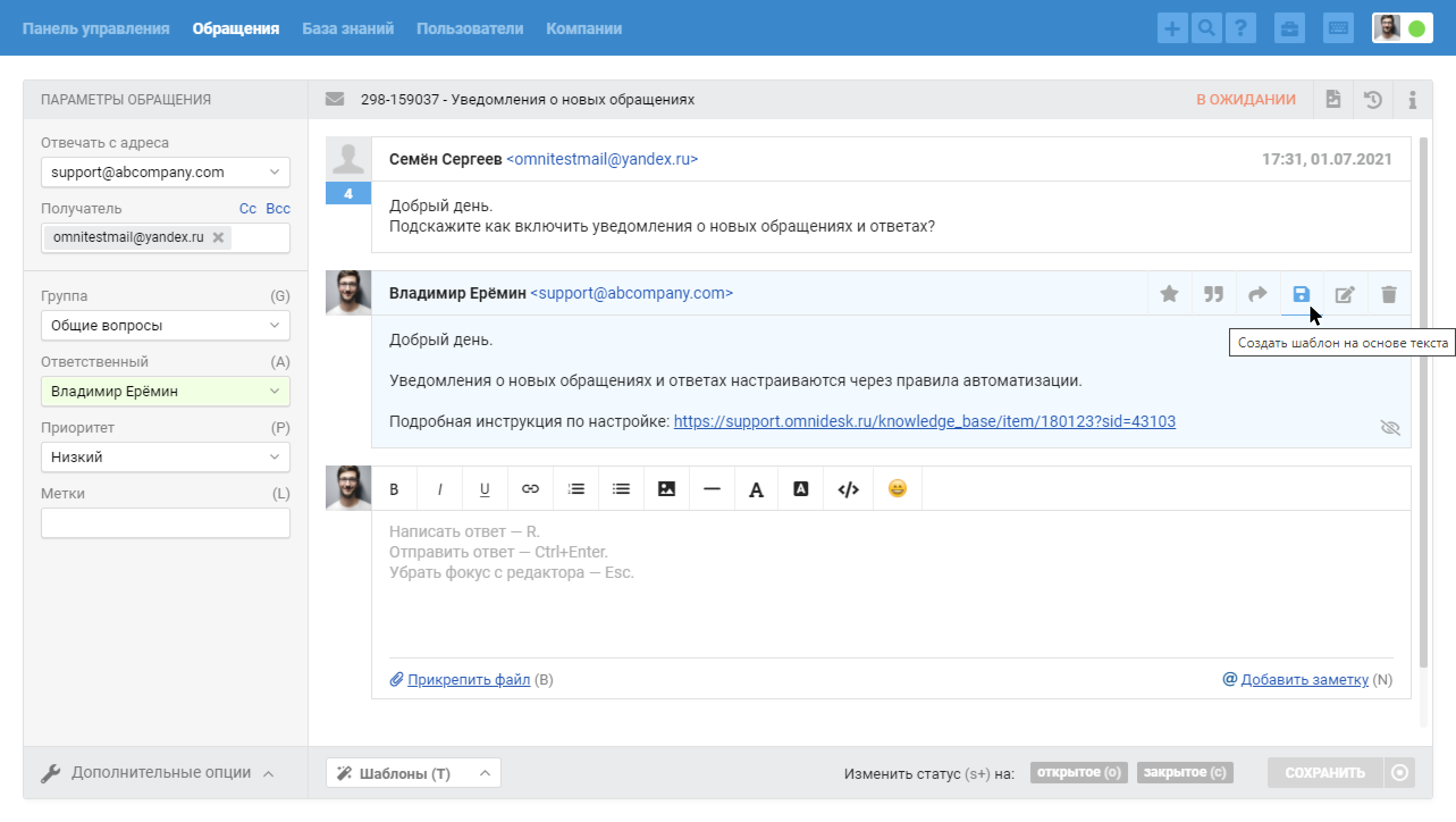Change status to закрытое (c)
Viewport: 1456px width, 822px height.
(1184, 773)
